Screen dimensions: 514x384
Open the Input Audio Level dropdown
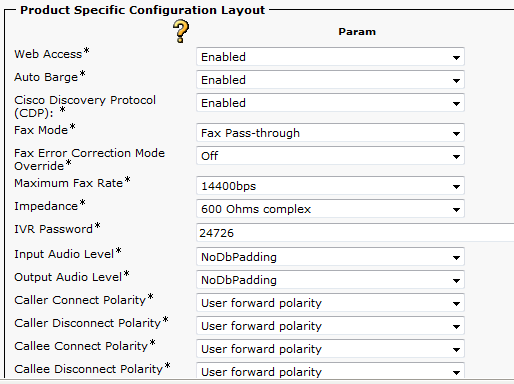coord(330,257)
